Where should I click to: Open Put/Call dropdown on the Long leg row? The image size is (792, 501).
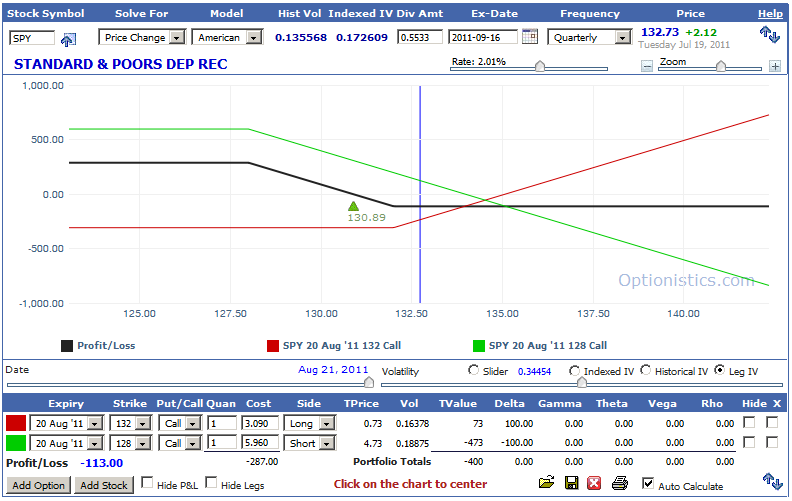tap(180, 423)
